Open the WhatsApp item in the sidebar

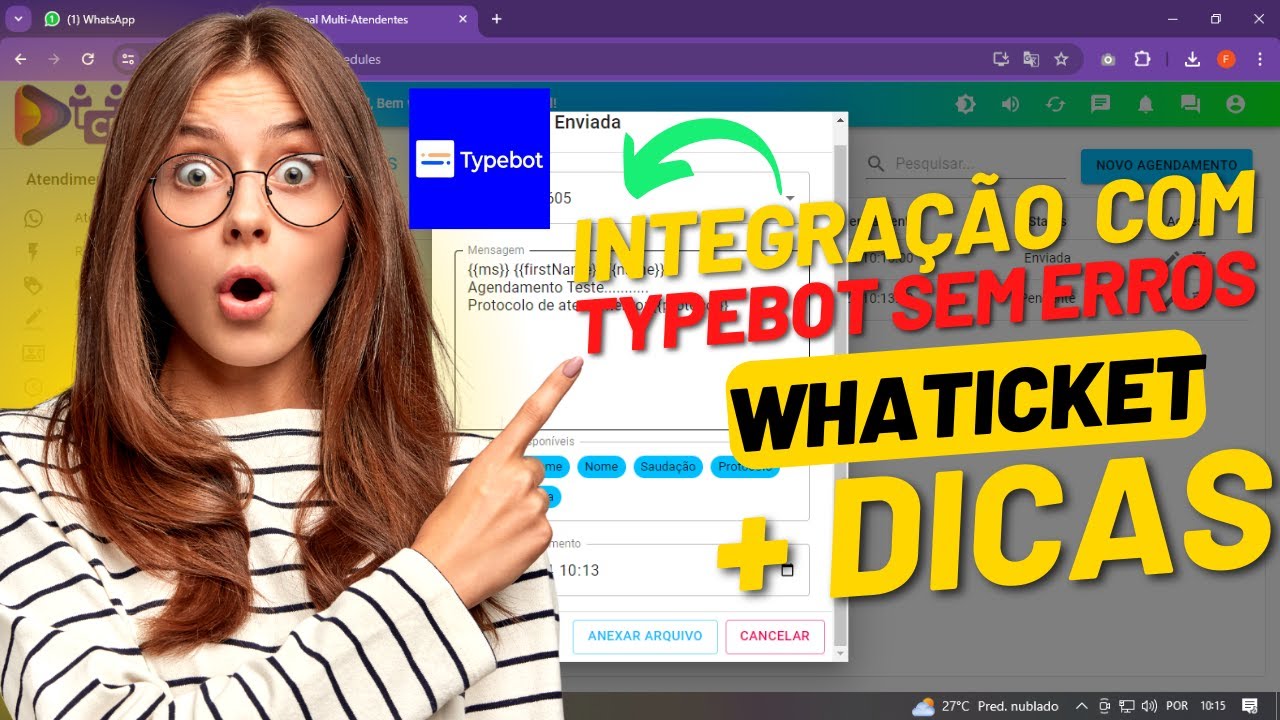34,218
